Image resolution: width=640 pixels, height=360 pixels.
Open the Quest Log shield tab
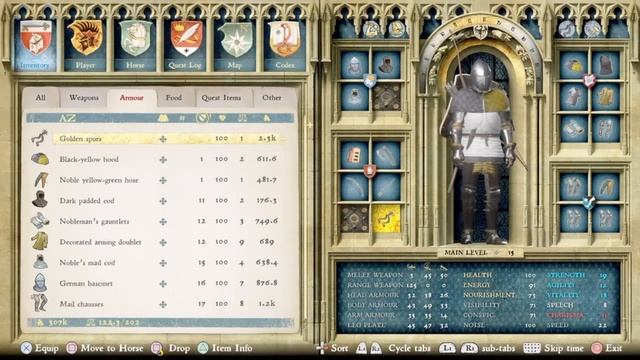[x=185, y=44]
